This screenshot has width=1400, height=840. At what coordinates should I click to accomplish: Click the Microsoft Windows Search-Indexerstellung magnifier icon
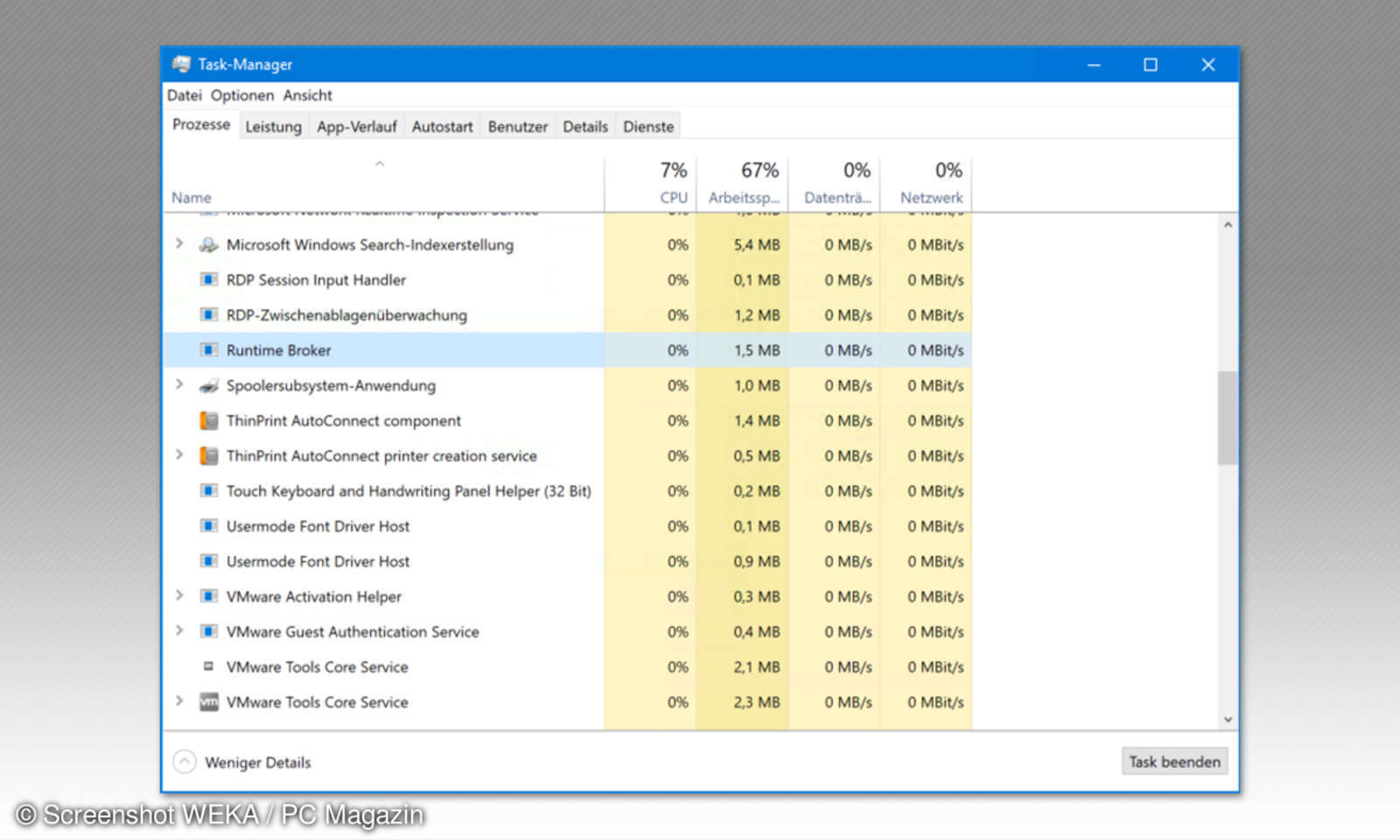209,245
